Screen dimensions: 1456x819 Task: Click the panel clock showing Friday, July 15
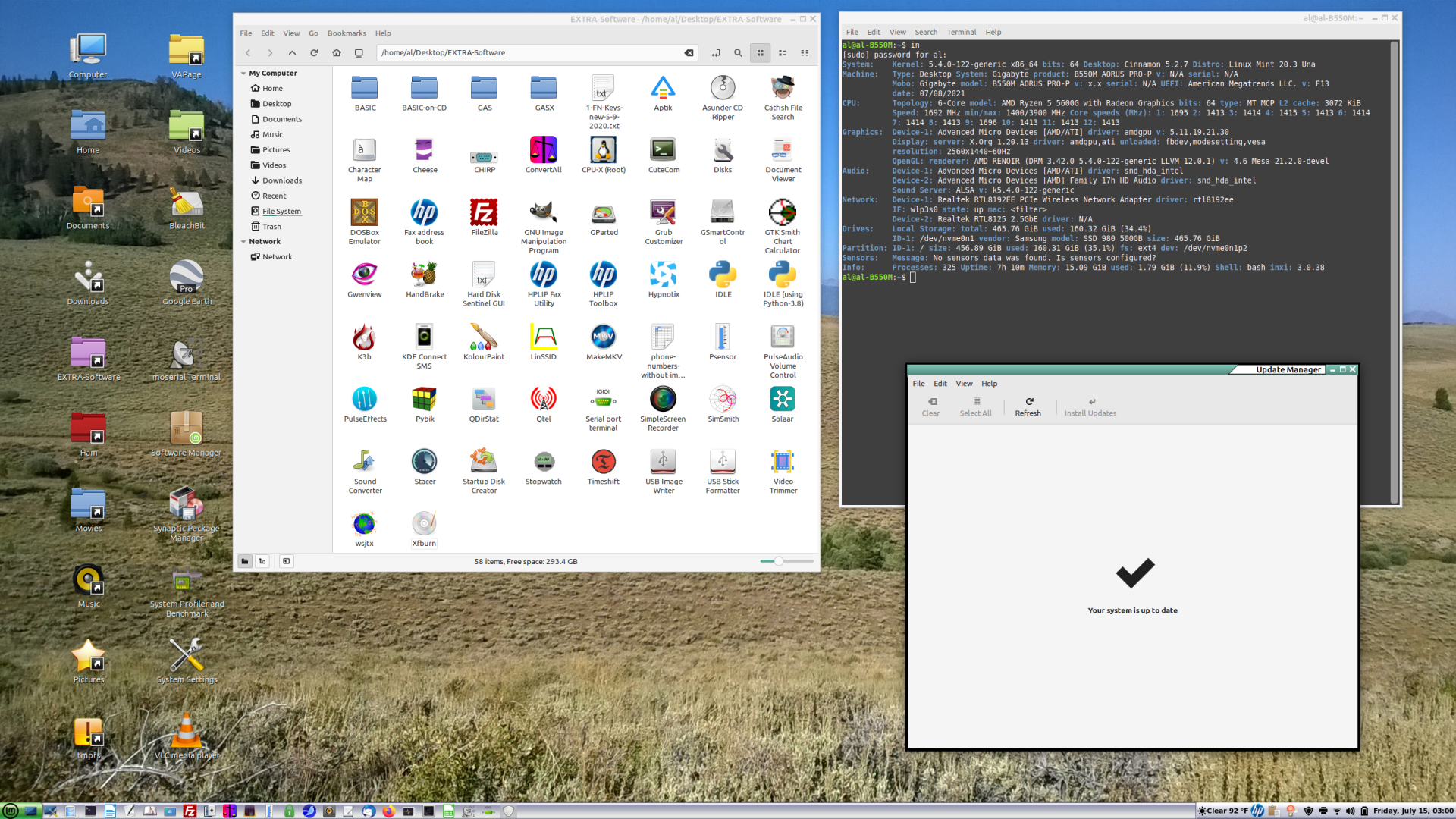pos(1413,811)
